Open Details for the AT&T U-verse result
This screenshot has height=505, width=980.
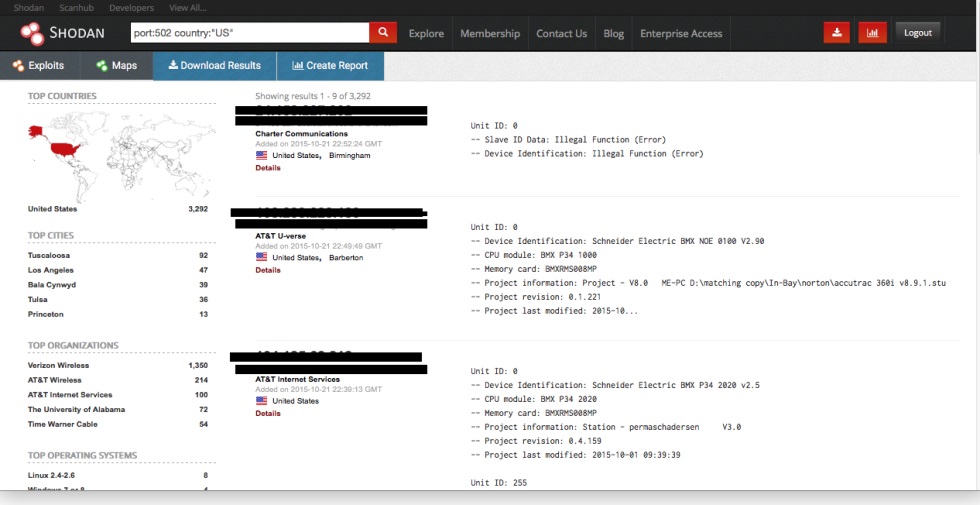coord(268,270)
